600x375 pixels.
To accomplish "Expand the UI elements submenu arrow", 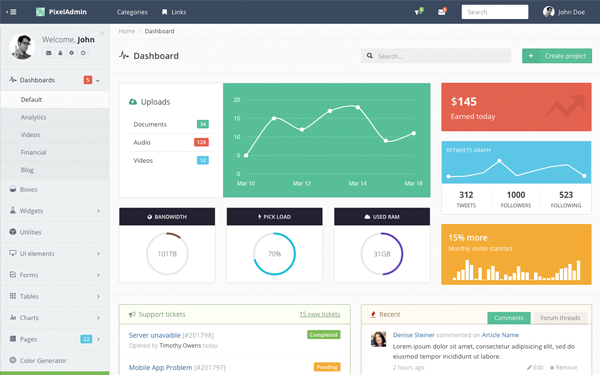I will 98,254.
